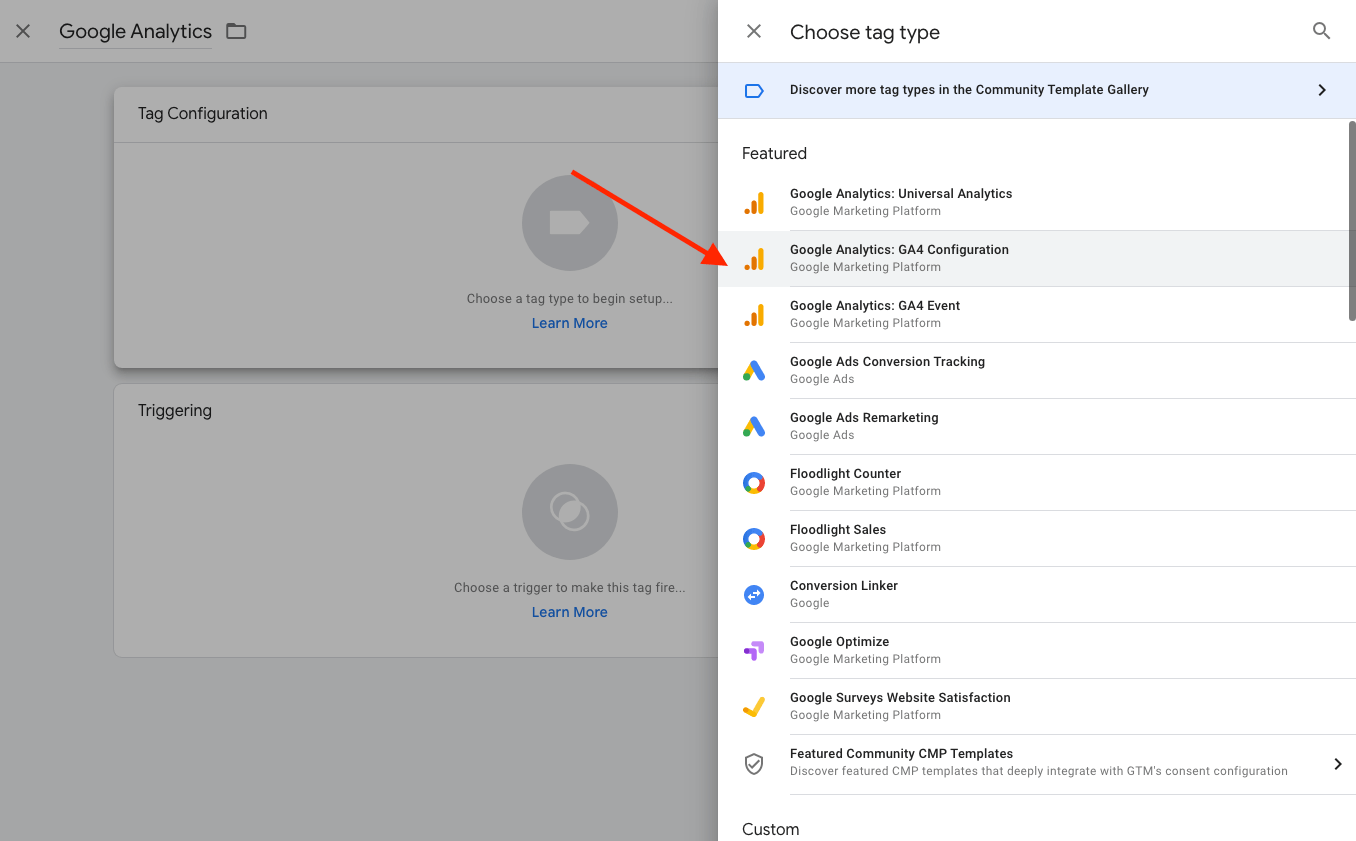Close the Google Analytics tag editor
This screenshot has height=841, width=1356.
point(23,31)
